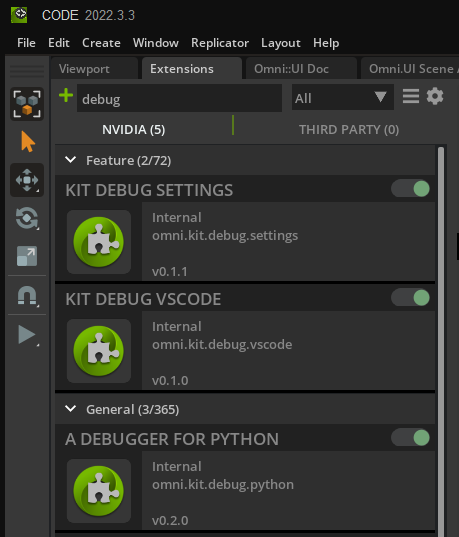459x537 pixels.
Task: Open extension settings gear icon
Action: click(435, 96)
